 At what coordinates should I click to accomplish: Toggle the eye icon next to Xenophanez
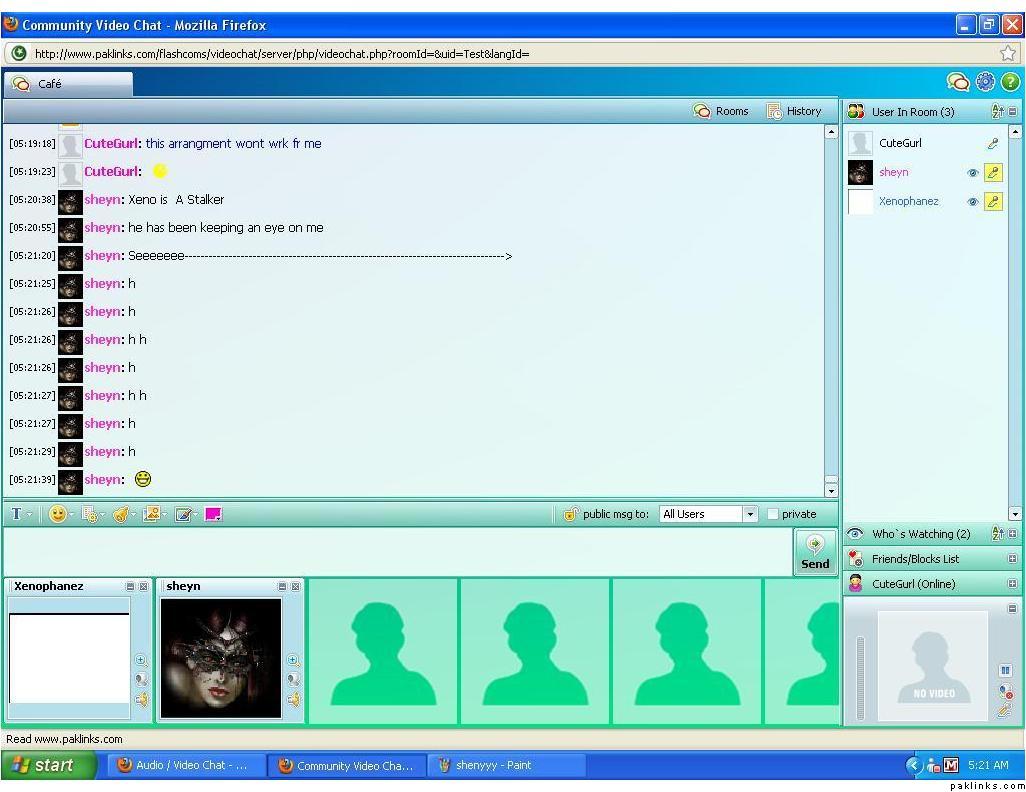pos(972,201)
